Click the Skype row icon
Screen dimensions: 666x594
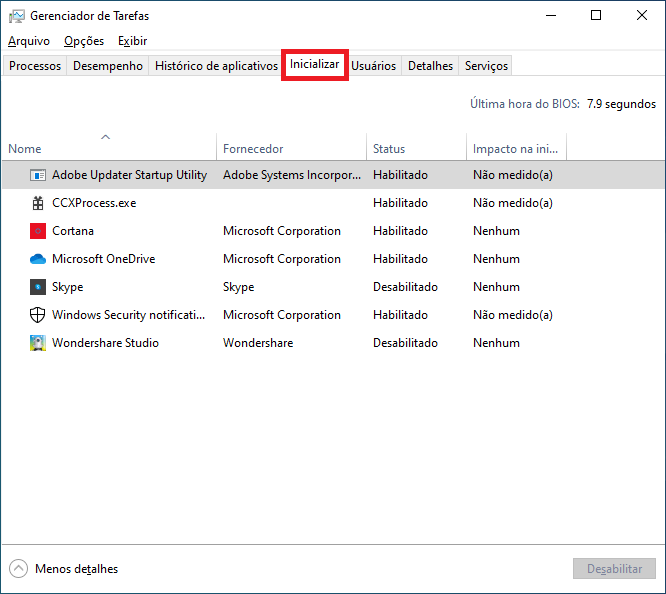tap(38, 287)
